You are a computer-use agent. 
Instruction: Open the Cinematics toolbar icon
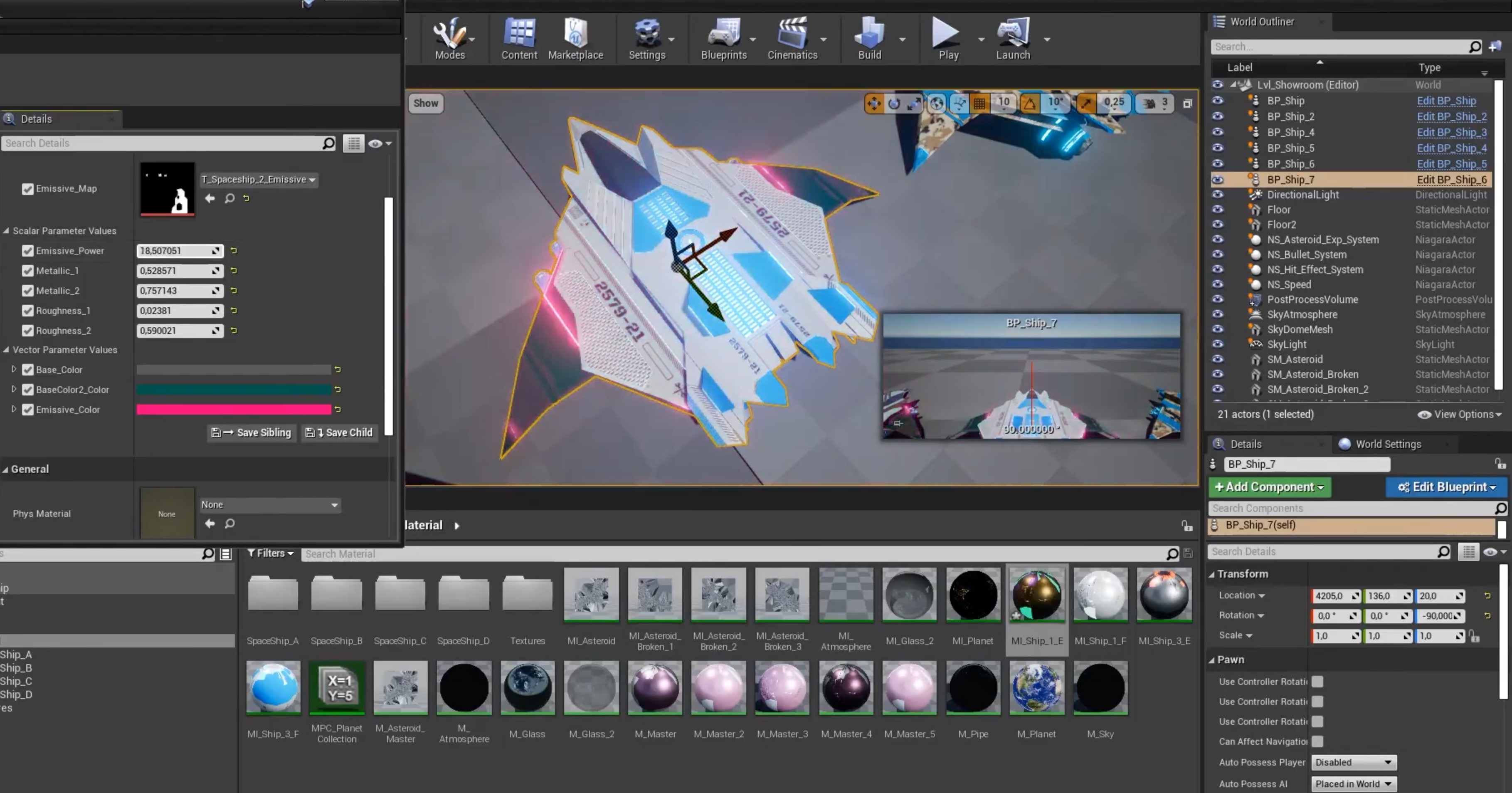pos(792,39)
